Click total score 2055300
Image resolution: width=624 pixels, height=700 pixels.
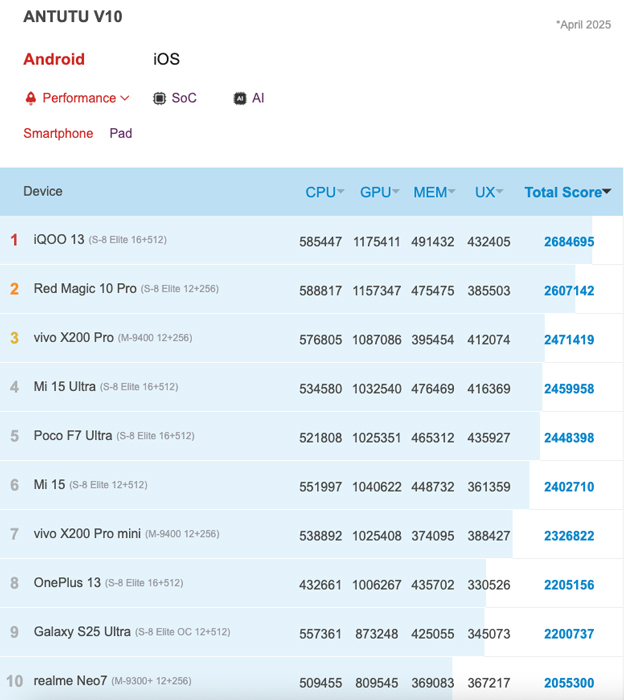click(x=569, y=683)
